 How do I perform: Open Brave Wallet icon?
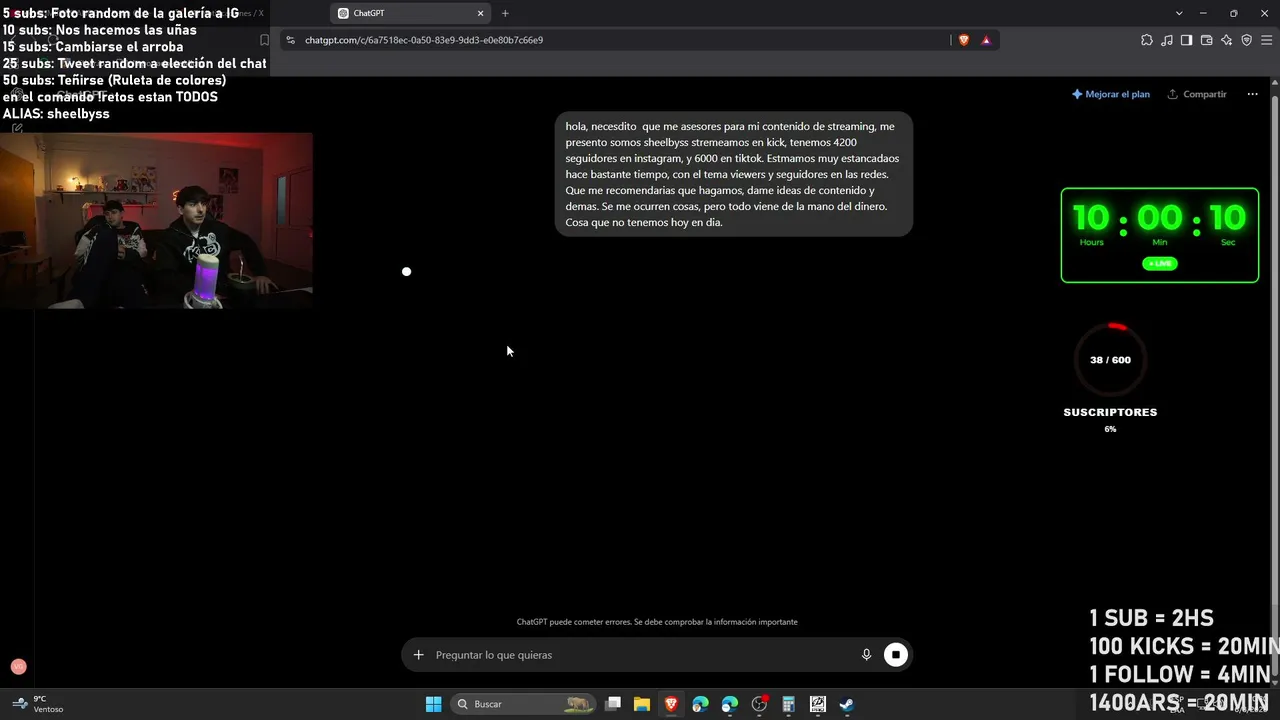coord(1206,40)
